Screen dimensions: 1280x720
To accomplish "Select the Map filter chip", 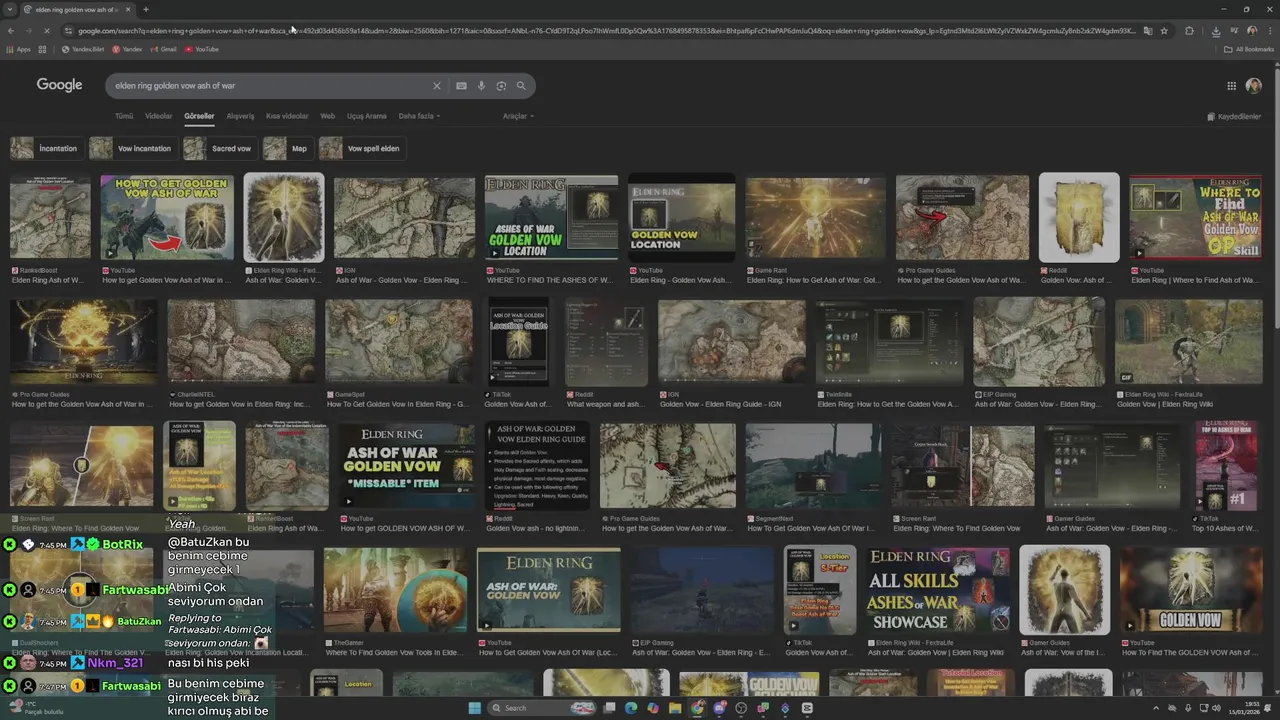I will point(288,148).
